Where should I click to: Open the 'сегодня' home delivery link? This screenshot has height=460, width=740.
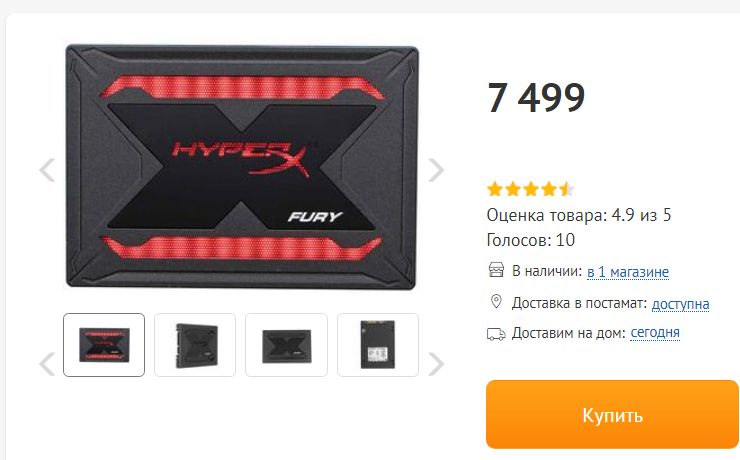(655, 333)
